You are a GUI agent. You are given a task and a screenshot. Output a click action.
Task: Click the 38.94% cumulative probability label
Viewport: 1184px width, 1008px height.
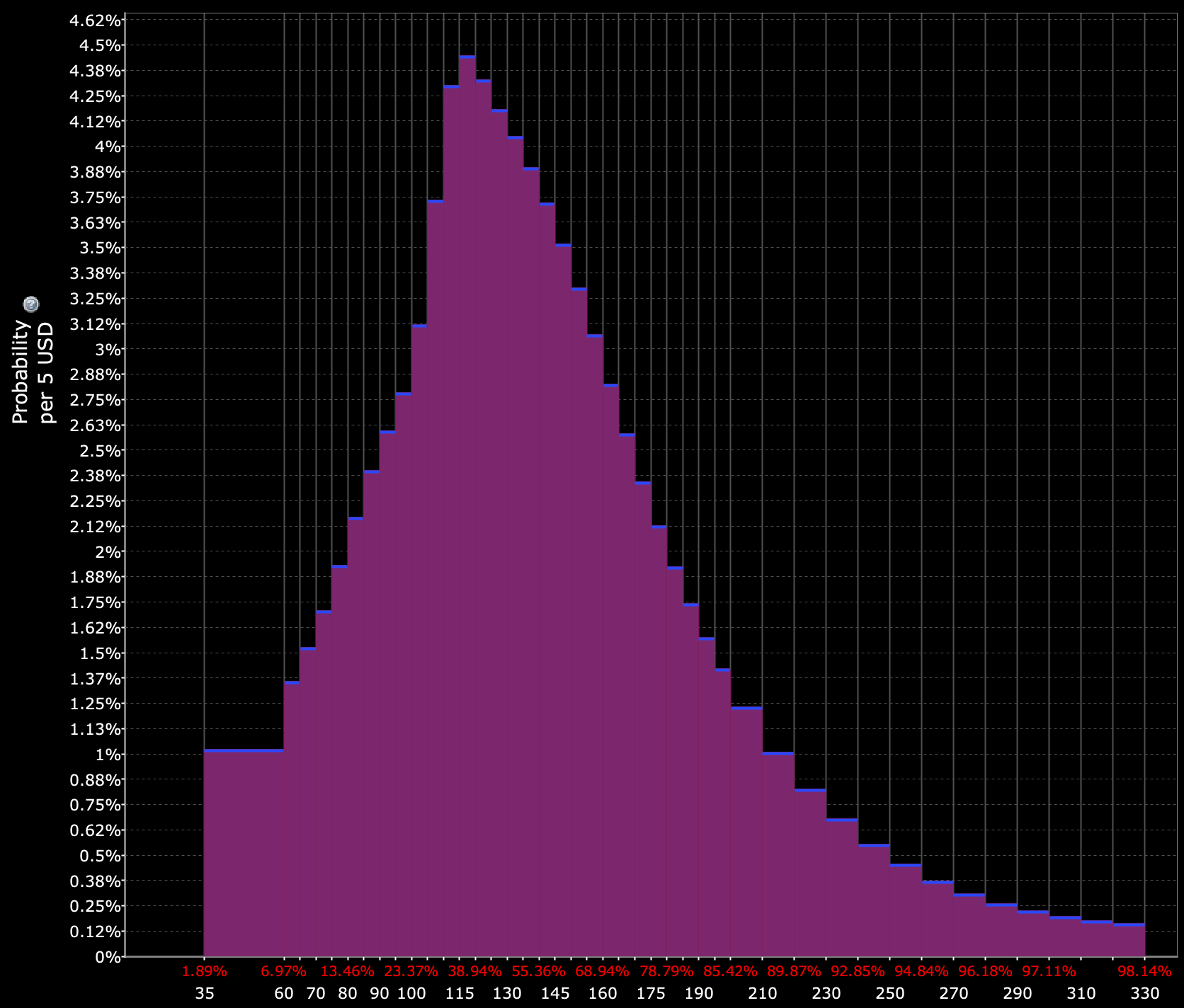(x=474, y=972)
